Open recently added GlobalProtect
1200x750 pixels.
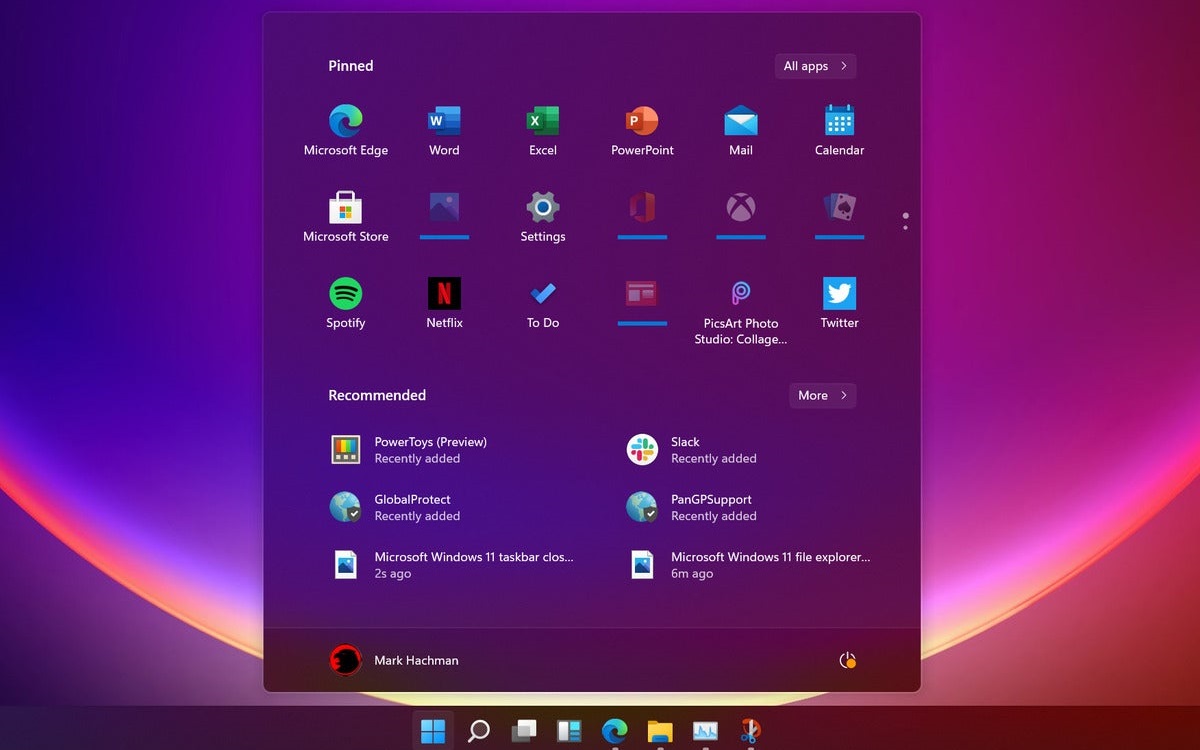[x=396, y=507]
